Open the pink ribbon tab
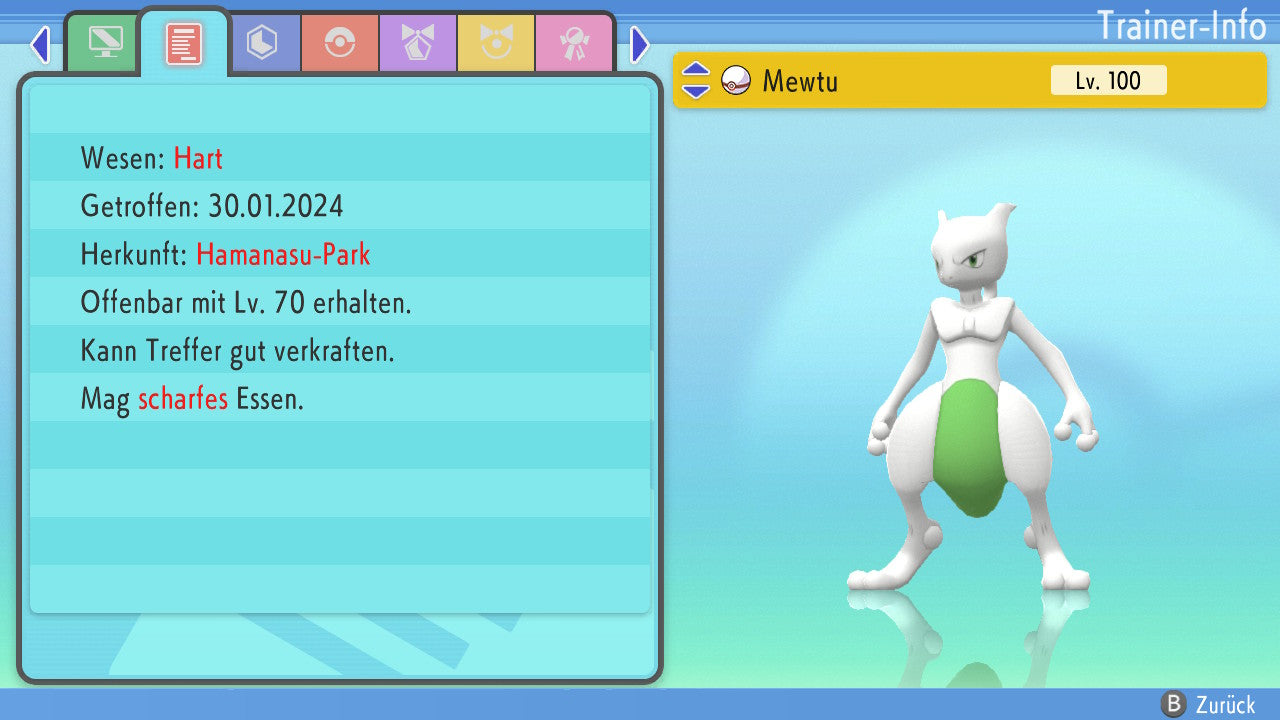The width and height of the screenshot is (1280, 720). pyautogui.click(x=574, y=43)
